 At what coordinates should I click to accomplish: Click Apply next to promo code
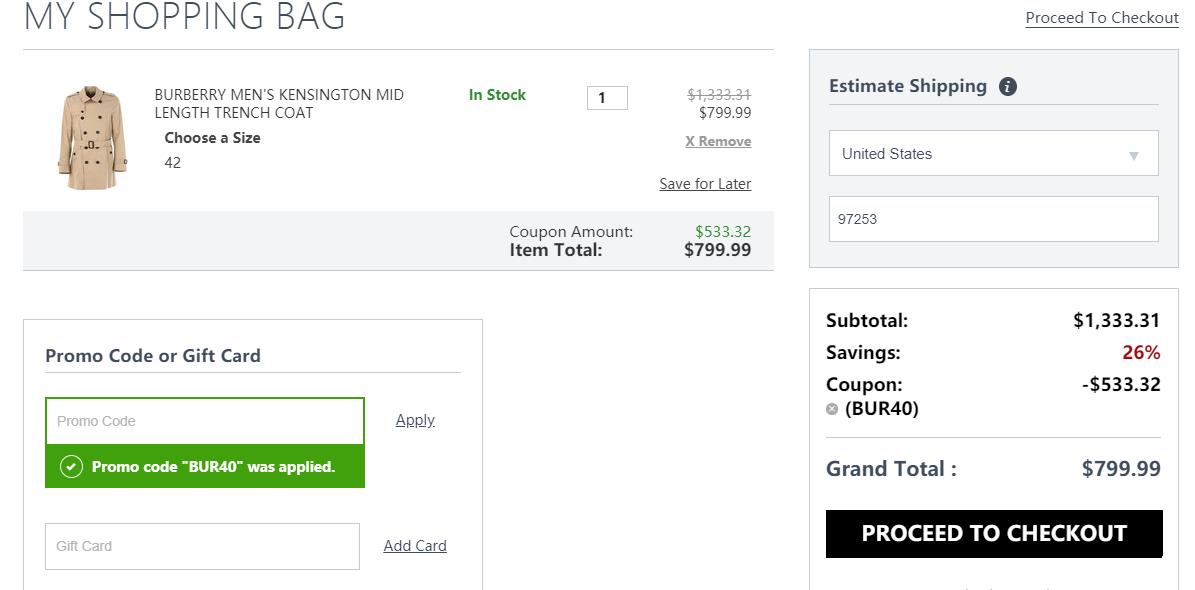click(x=415, y=420)
